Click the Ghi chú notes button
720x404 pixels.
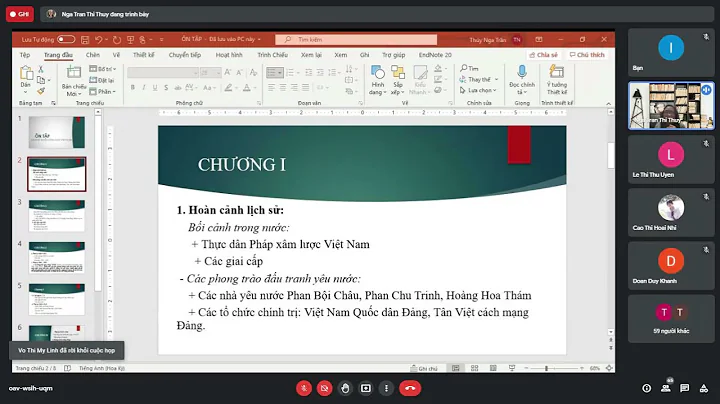pyautogui.click(x=424, y=368)
